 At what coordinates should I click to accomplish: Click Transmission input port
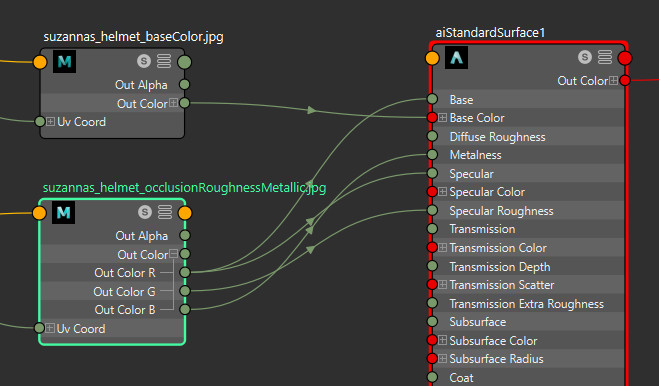pyautogui.click(x=432, y=229)
